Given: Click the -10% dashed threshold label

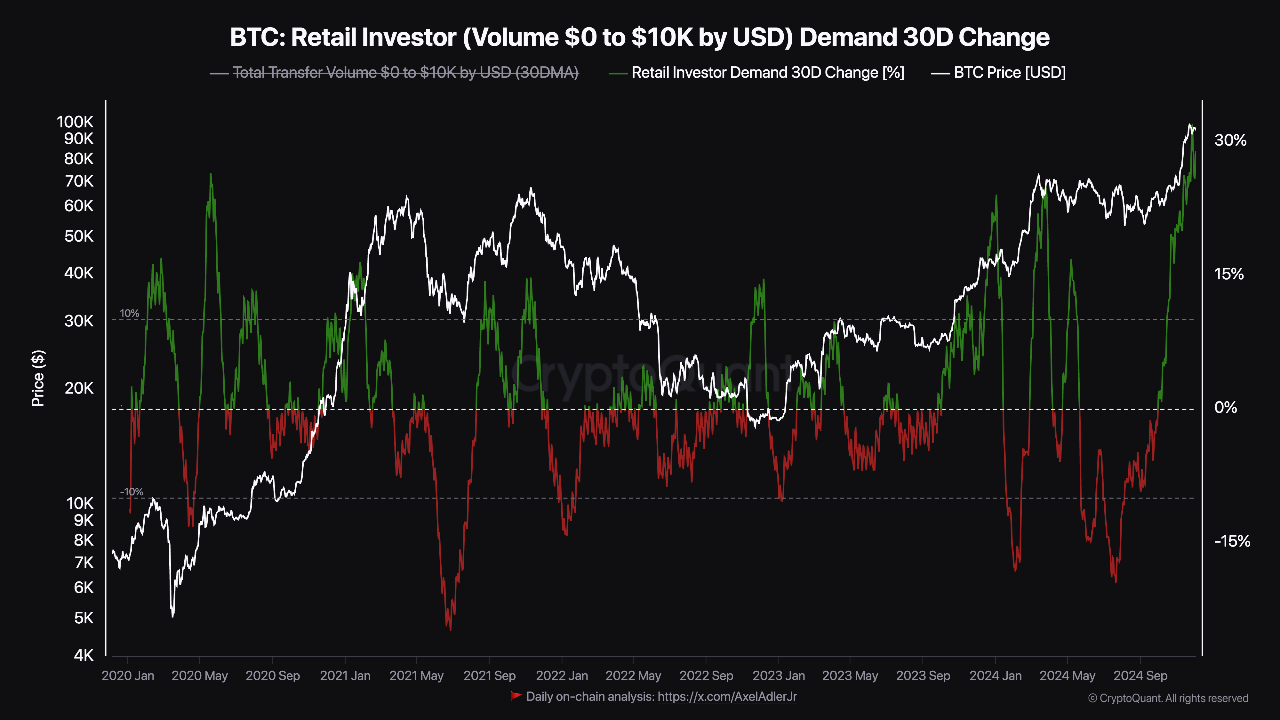Looking at the screenshot, I should 131,491.
